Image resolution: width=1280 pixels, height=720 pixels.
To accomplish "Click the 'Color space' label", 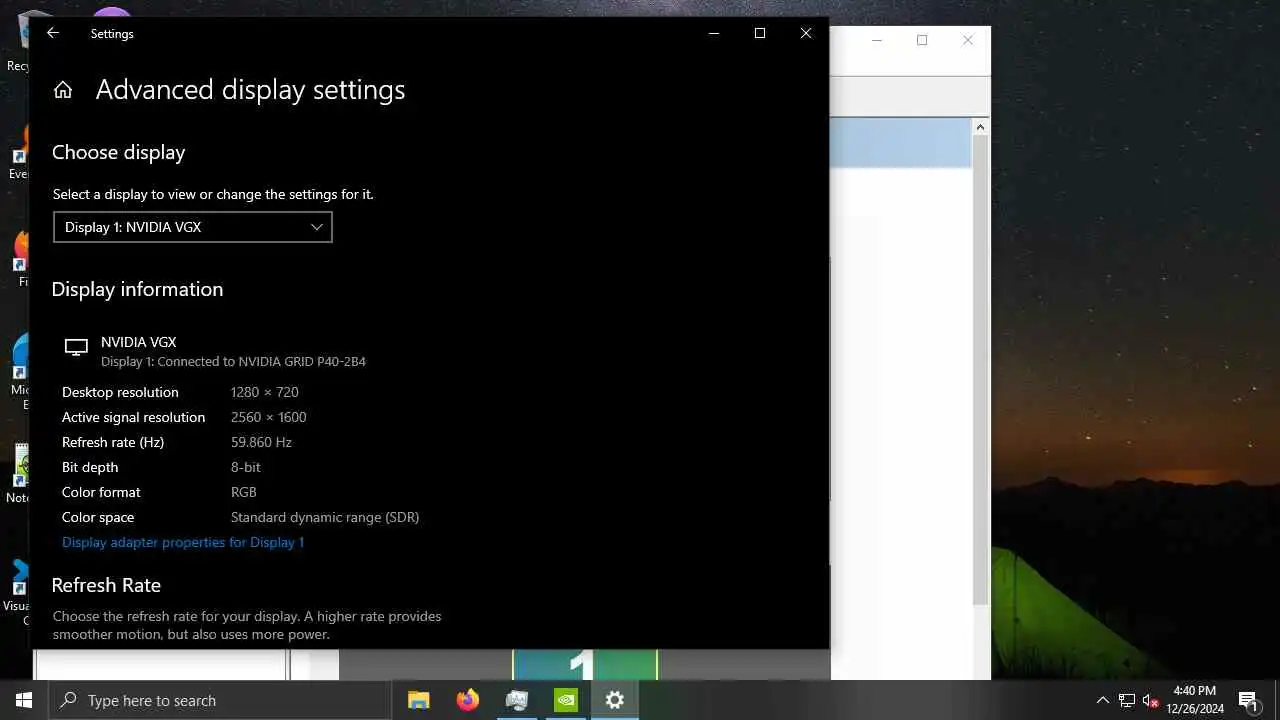I will click(98, 517).
